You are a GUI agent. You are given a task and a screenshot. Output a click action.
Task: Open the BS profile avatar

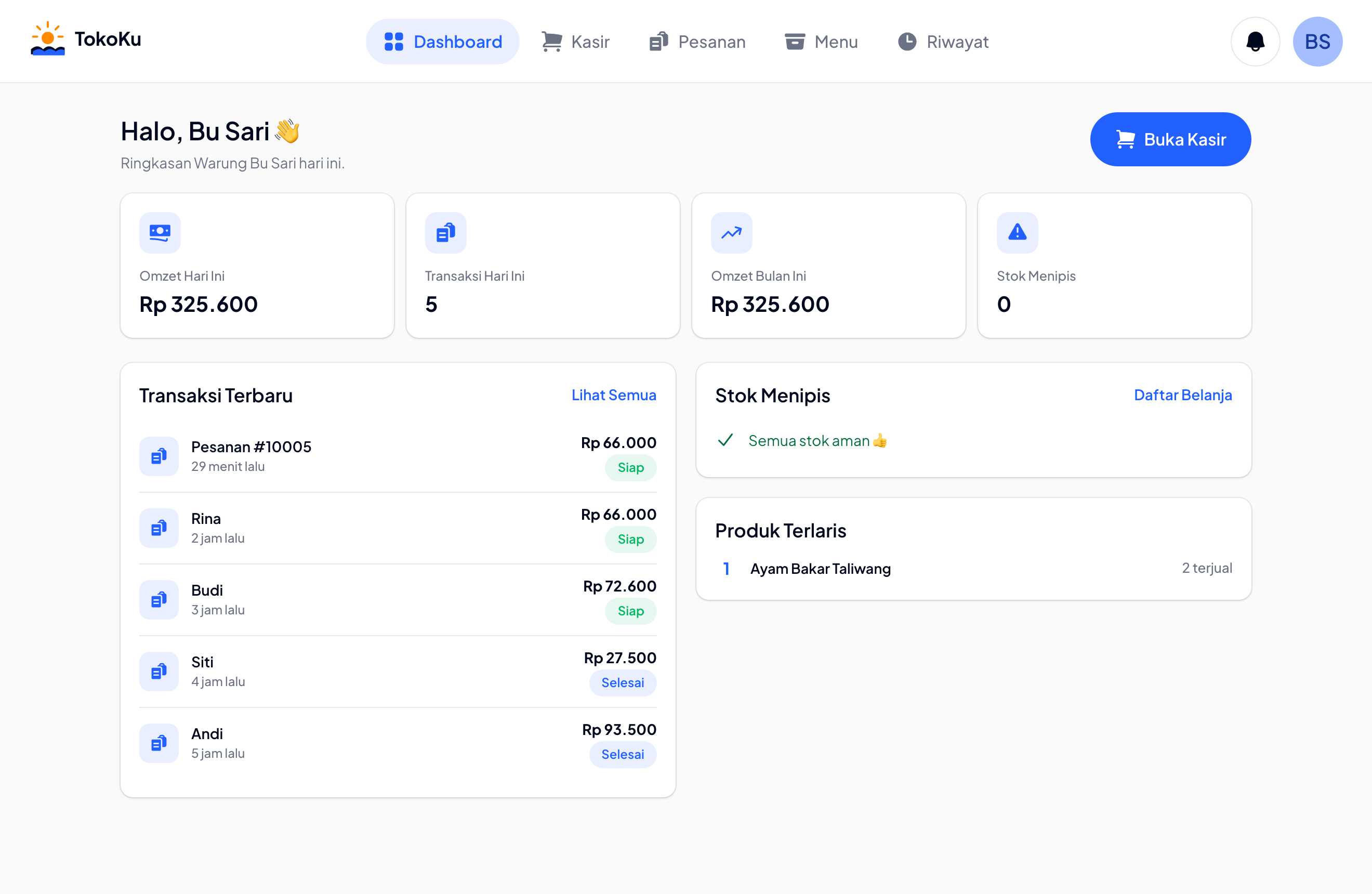(1317, 42)
